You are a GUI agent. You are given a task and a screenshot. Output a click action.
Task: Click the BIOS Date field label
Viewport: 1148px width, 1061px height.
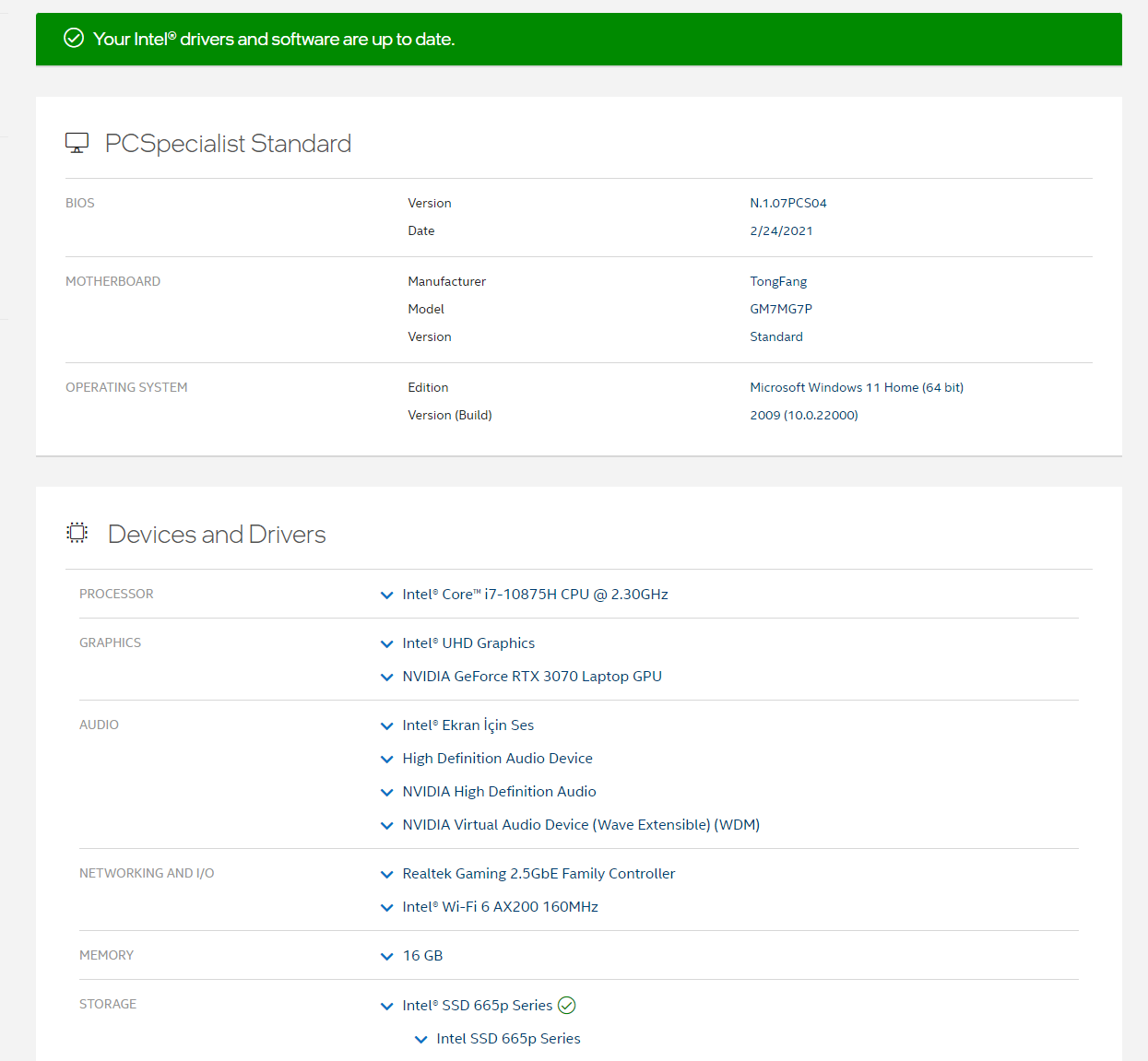(421, 230)
